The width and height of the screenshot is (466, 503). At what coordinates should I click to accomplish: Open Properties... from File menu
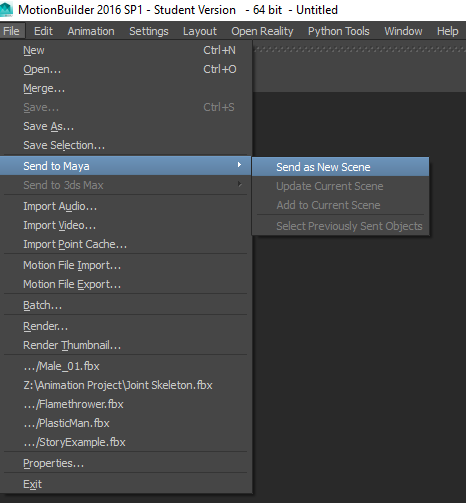(125, 463)
